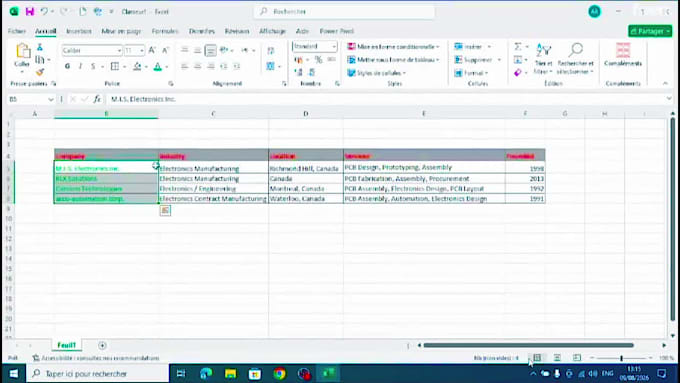Click the Format cells button

tap(472, 73)
